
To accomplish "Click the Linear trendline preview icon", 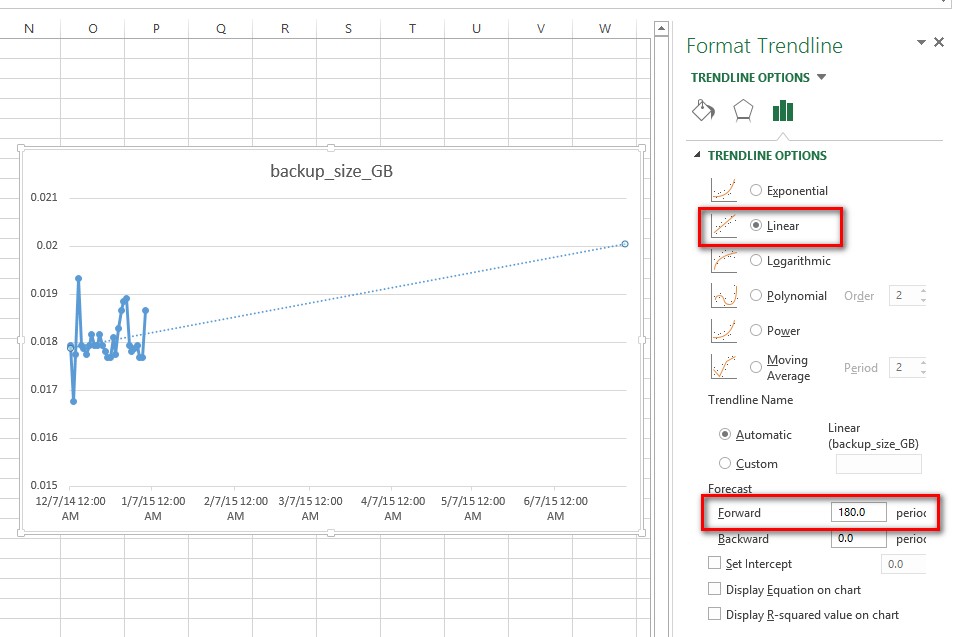I will point(724,225).
